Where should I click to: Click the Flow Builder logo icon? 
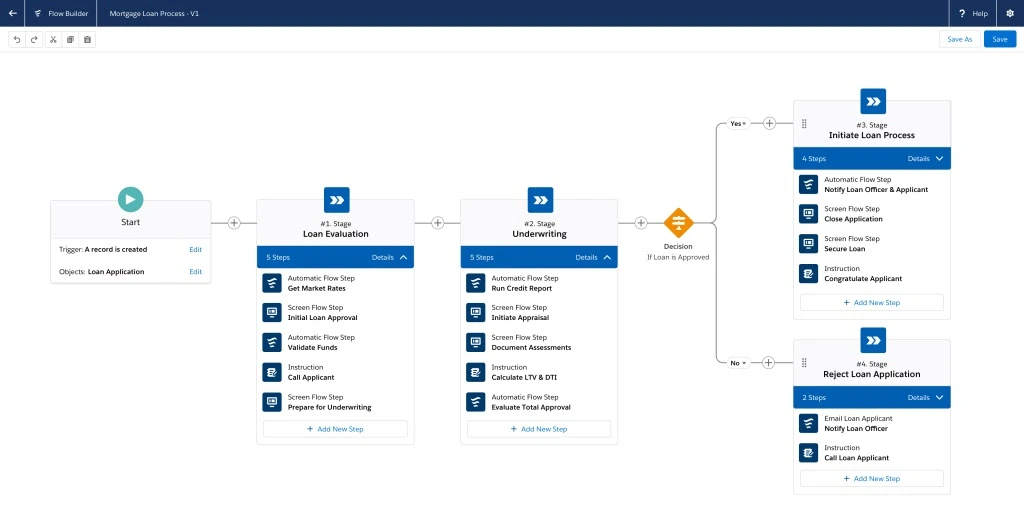(38, 13)
